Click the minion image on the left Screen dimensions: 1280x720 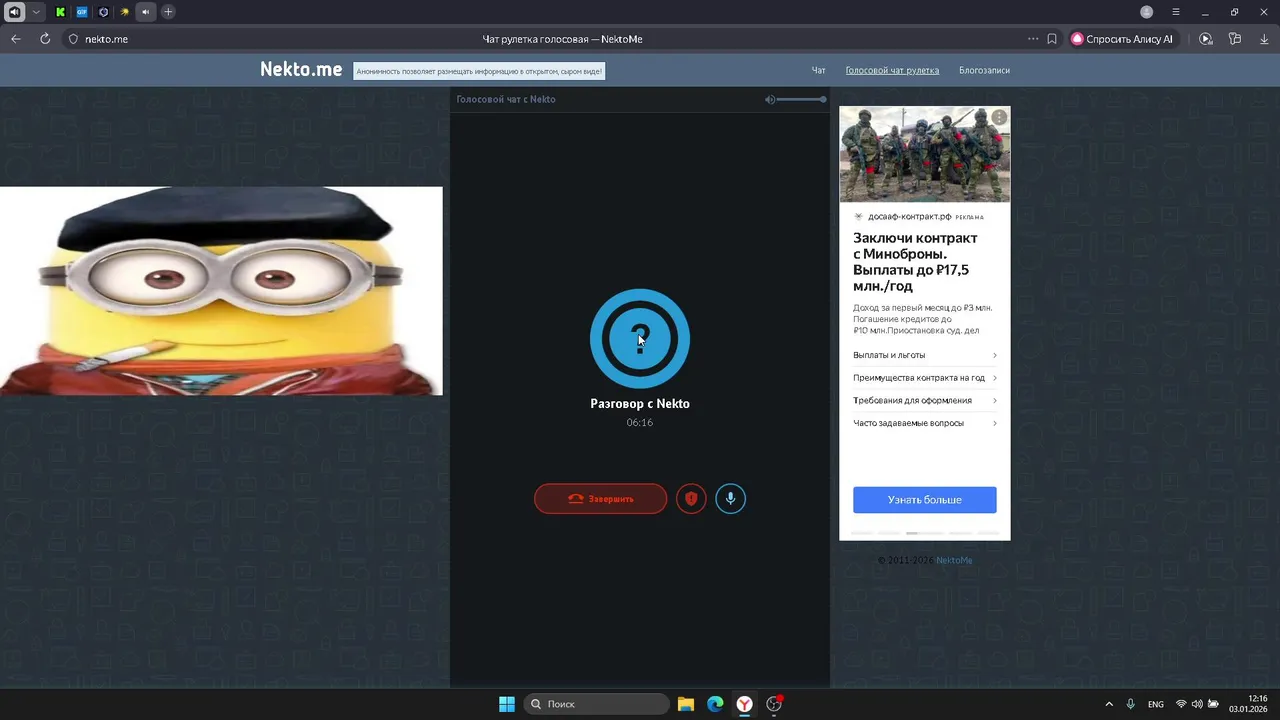(x=221, y=291)
